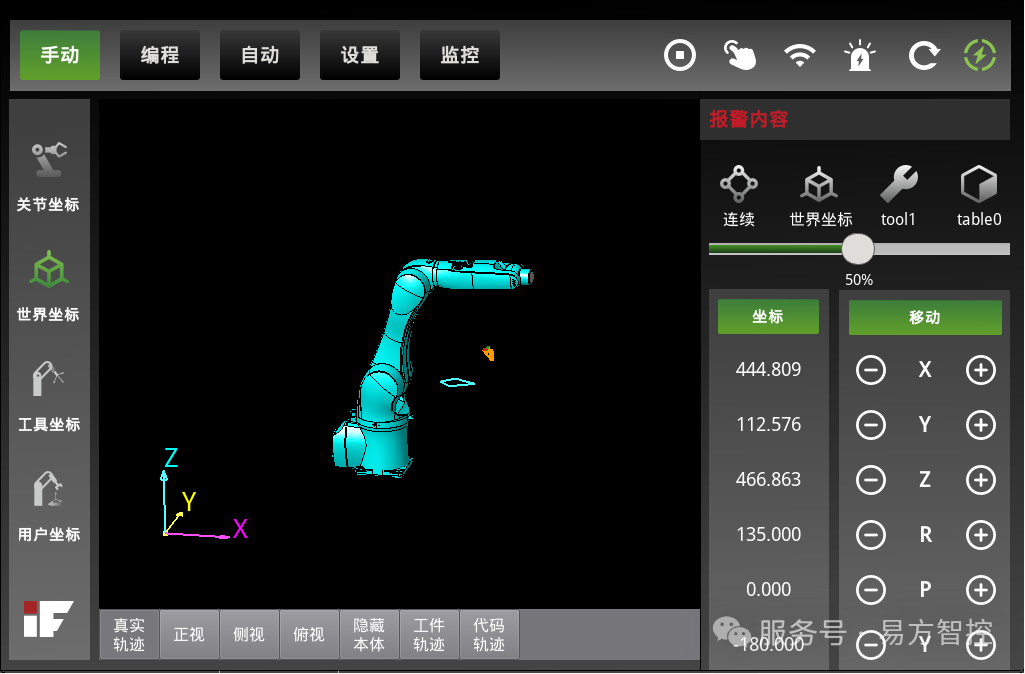Increase Y axis with plus button

point(981,425)
